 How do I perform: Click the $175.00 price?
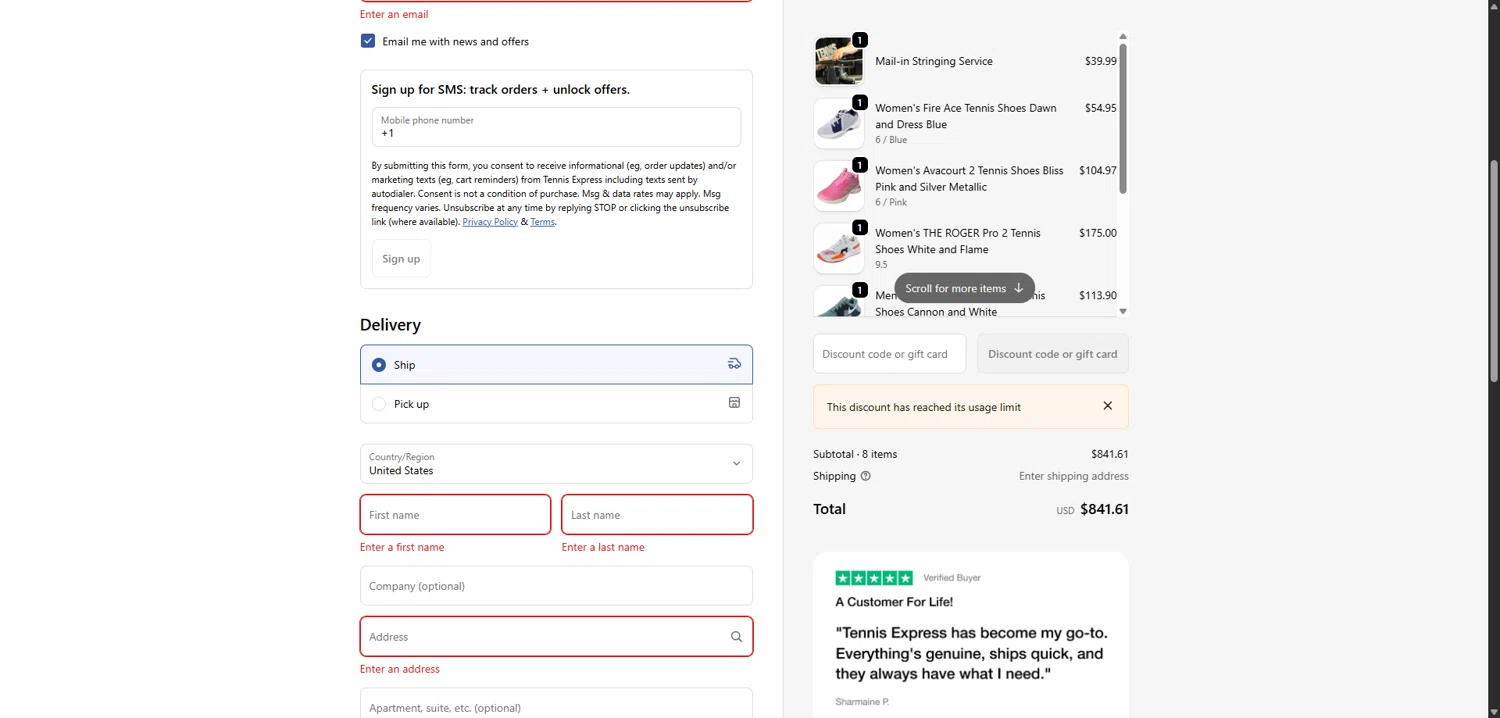pos(1098,233)
